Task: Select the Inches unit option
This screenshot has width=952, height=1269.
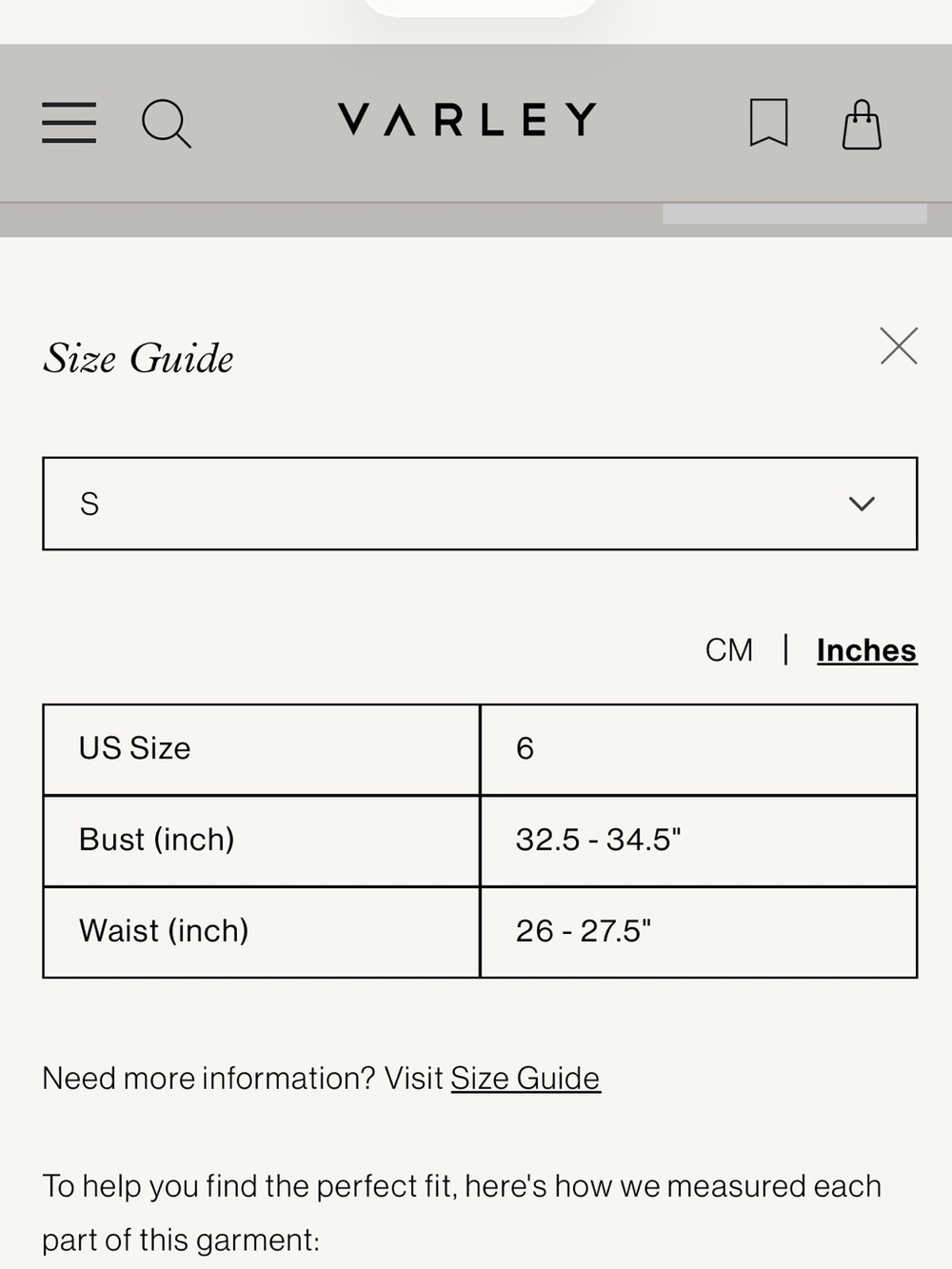Action: click(866, 650)
